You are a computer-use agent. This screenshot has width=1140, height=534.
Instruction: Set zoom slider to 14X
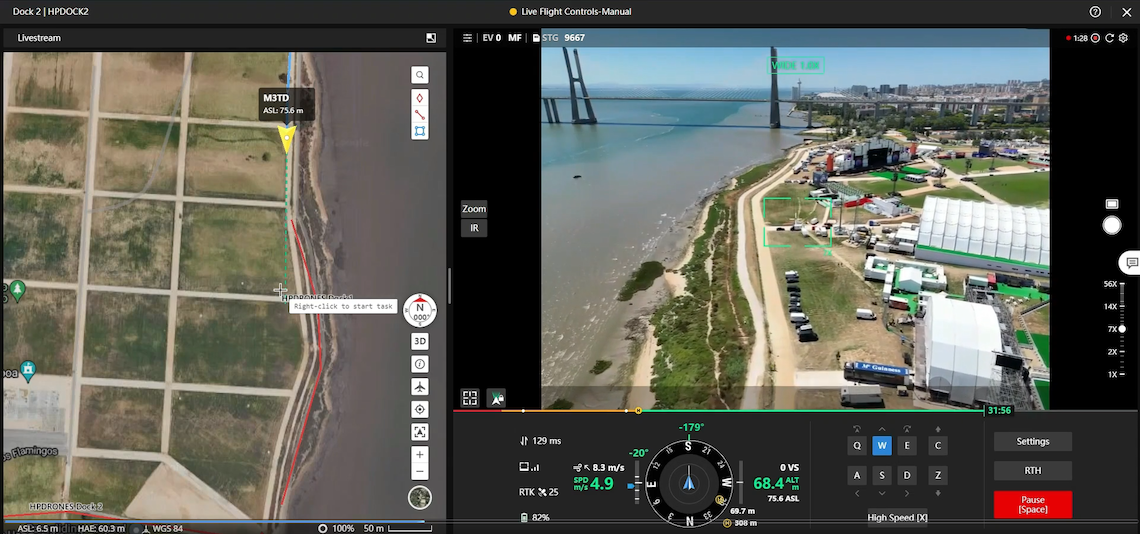(1122, 306)
